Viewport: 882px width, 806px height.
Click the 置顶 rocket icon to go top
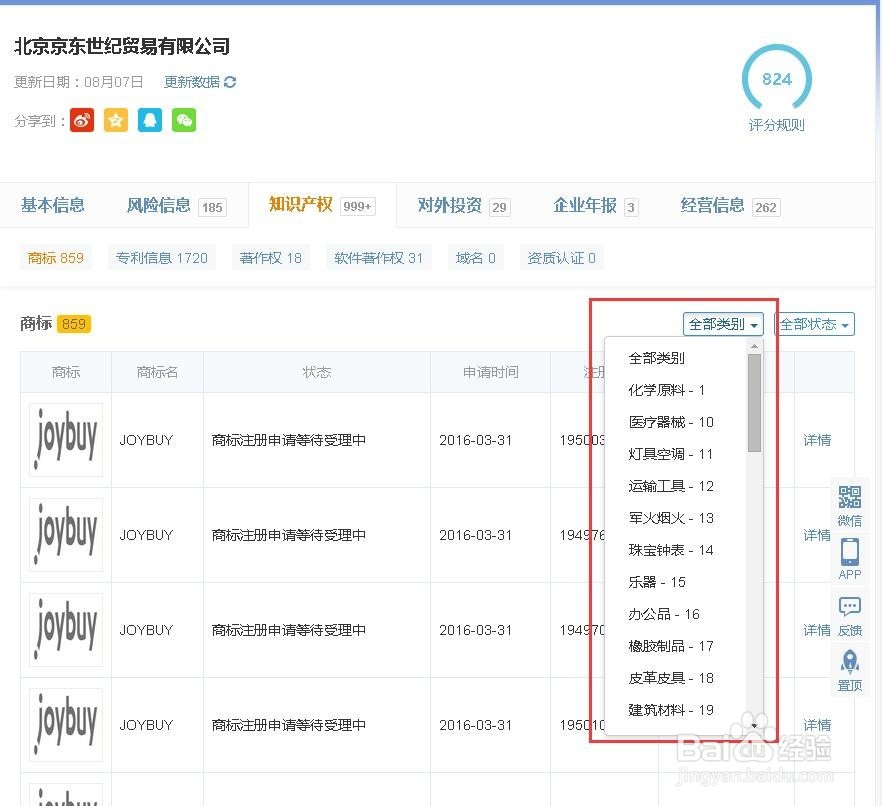pyautogui.click(x=849, y=670)
